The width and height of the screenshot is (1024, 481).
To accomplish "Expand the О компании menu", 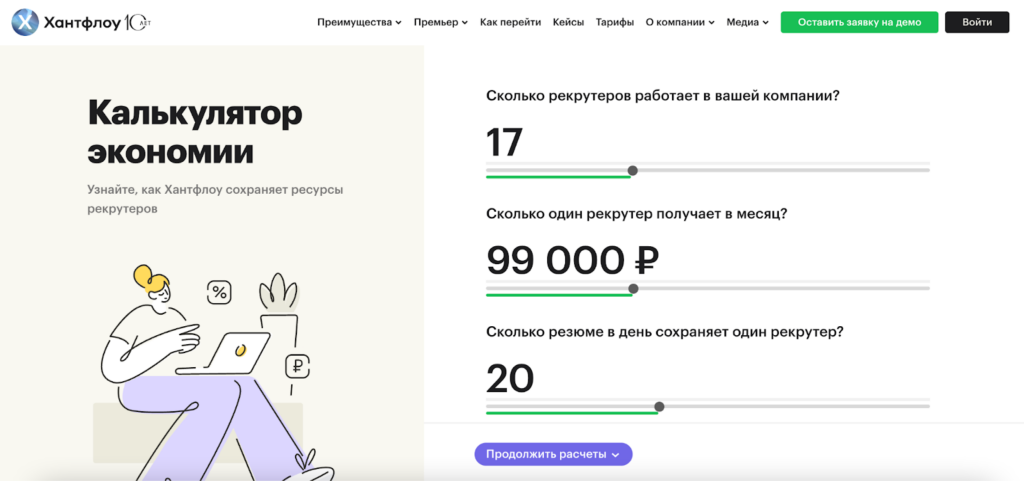I will pos(680,22).
